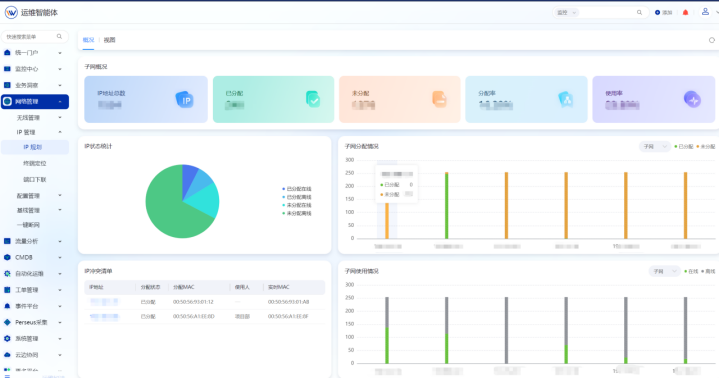
Task: Click the 未分配 summary card
Action: click(399, 99)
